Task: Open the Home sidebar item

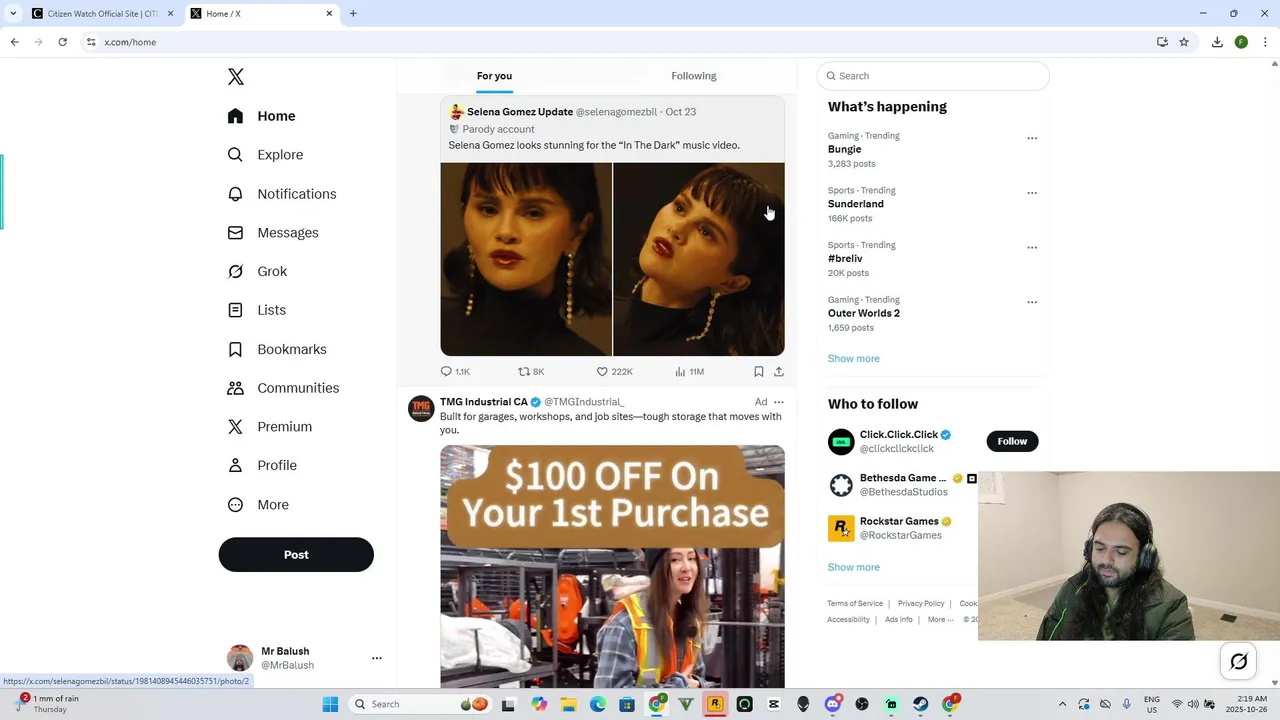Action: coord(261,116)
